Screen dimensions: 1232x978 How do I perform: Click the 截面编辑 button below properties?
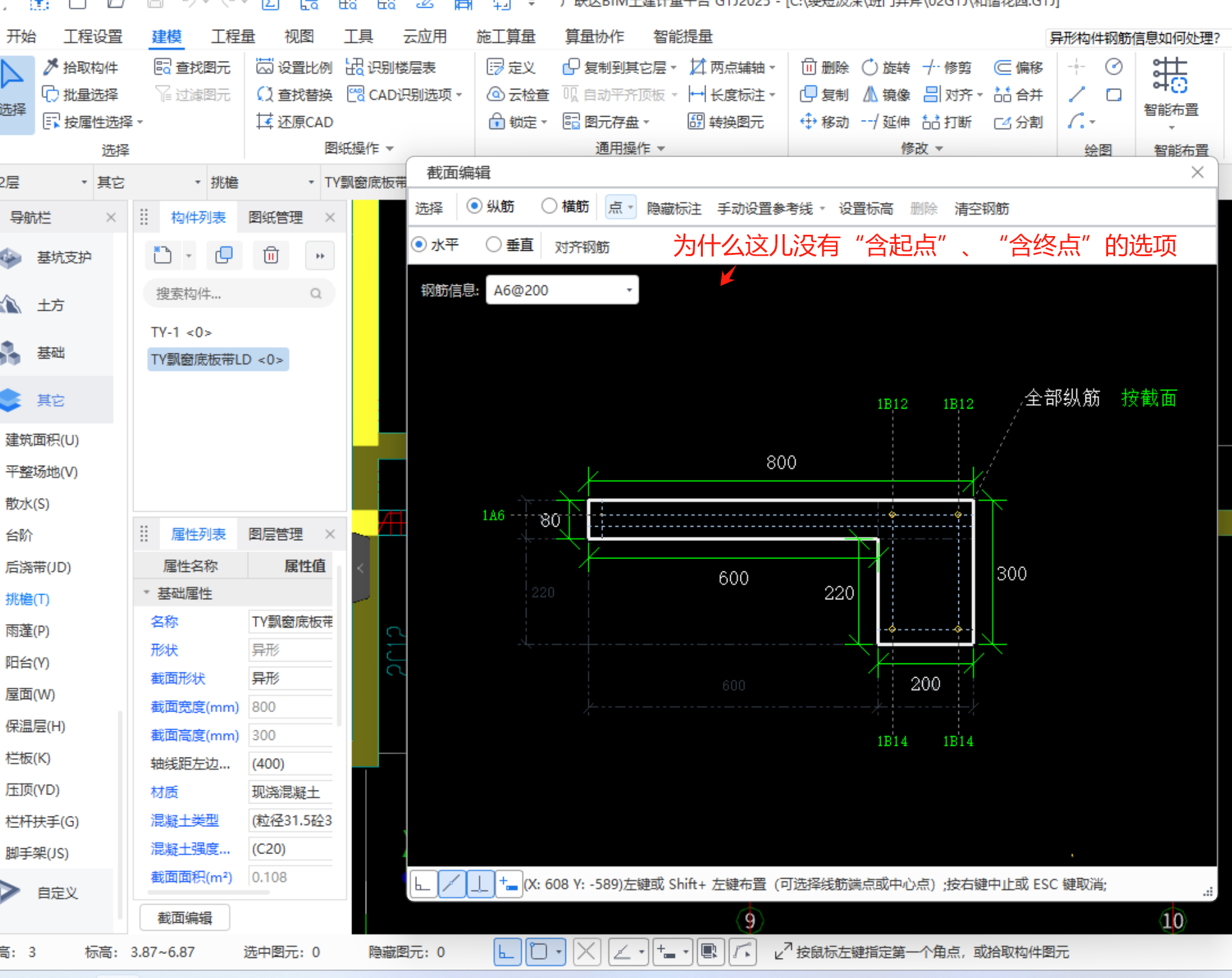185,918
